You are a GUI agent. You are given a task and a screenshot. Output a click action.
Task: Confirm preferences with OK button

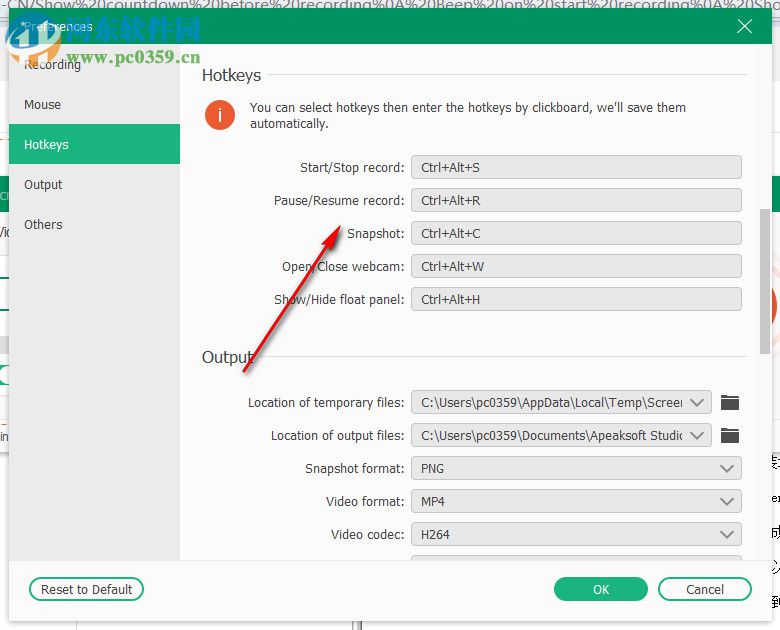600,589
